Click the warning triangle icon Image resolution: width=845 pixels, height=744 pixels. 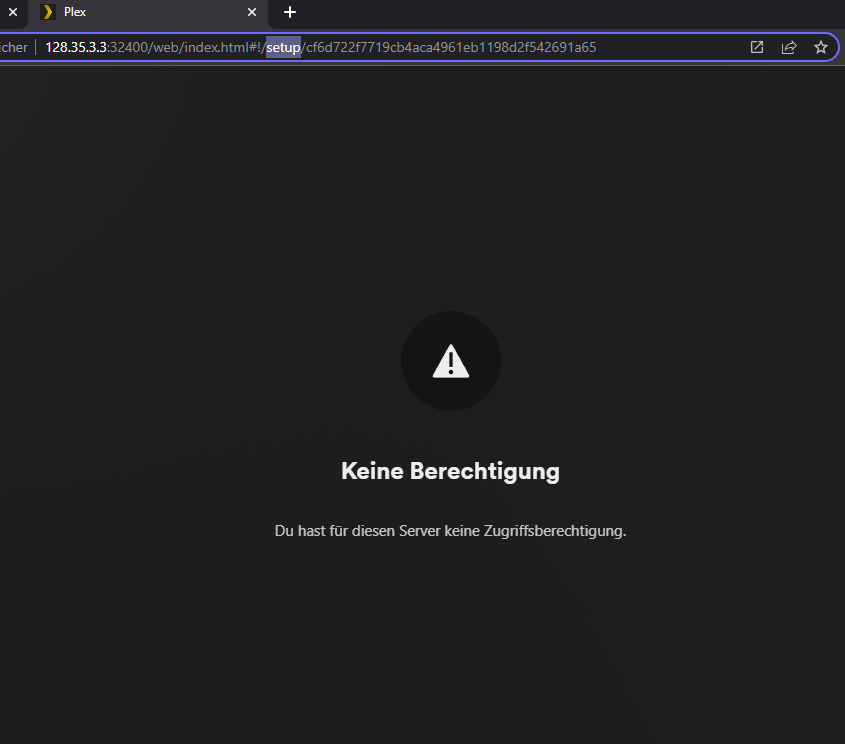click(451, 361)
